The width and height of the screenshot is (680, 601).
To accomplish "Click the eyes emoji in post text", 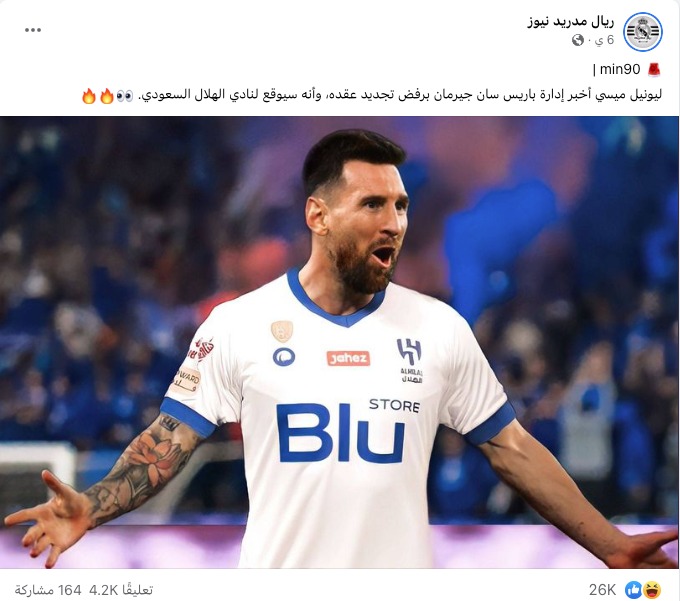I will (x=125, y=95).
